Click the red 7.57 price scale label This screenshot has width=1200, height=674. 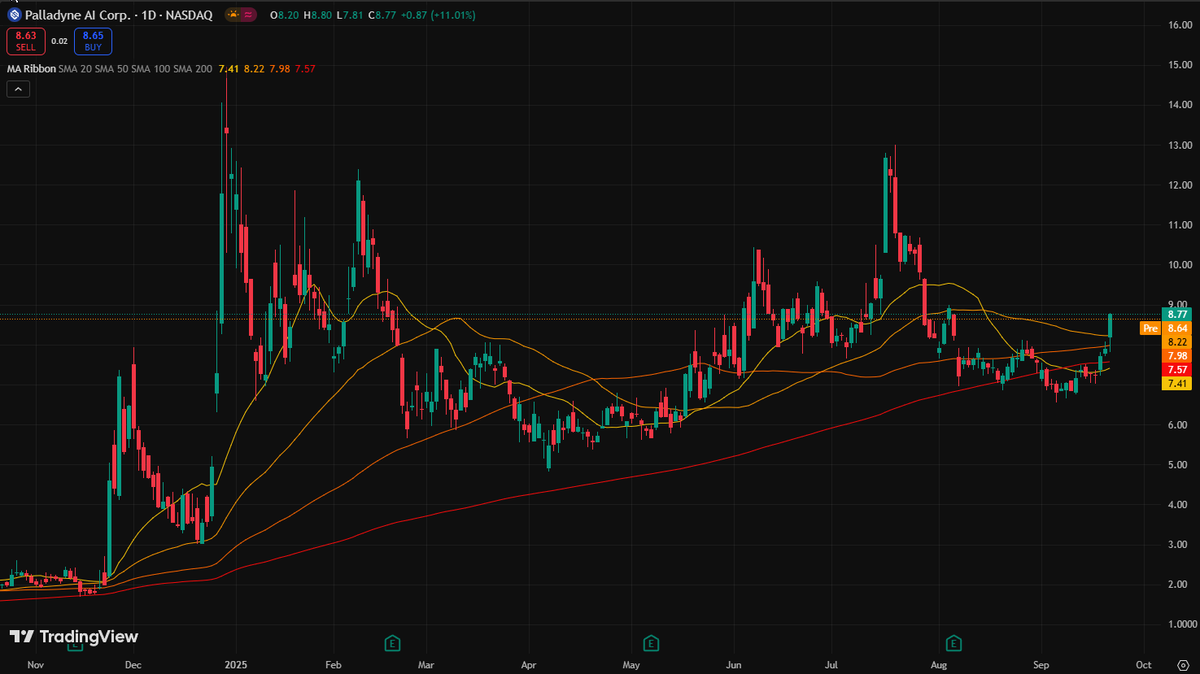[1177, 369]
